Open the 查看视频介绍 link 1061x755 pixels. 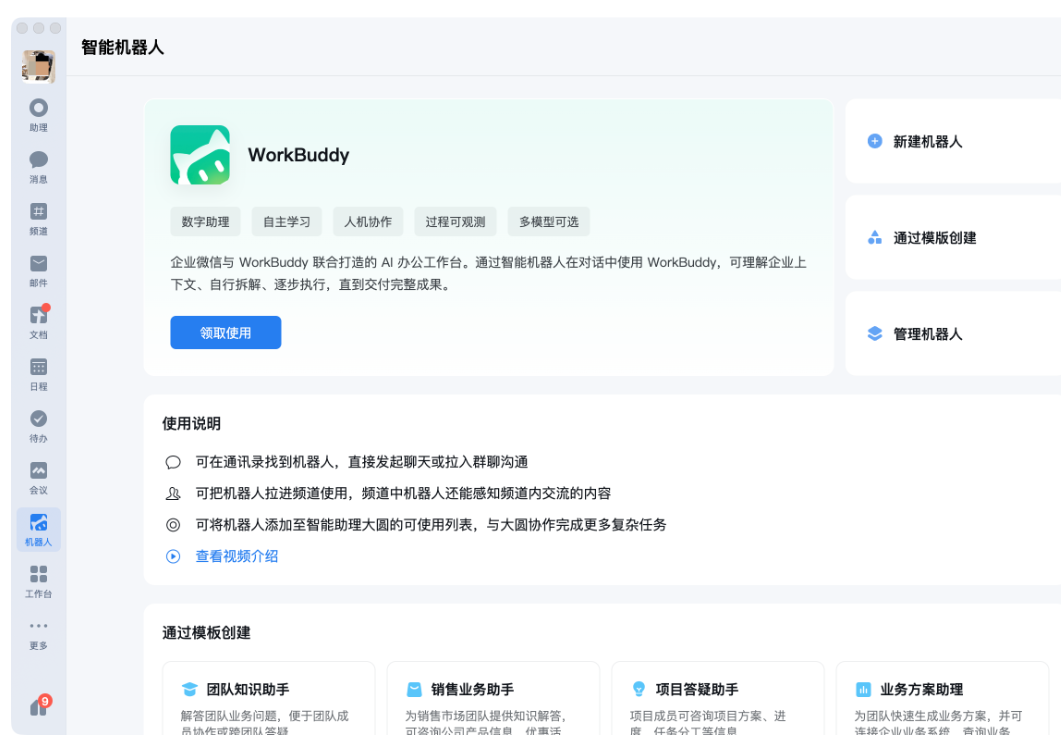[x=237, y=556]
